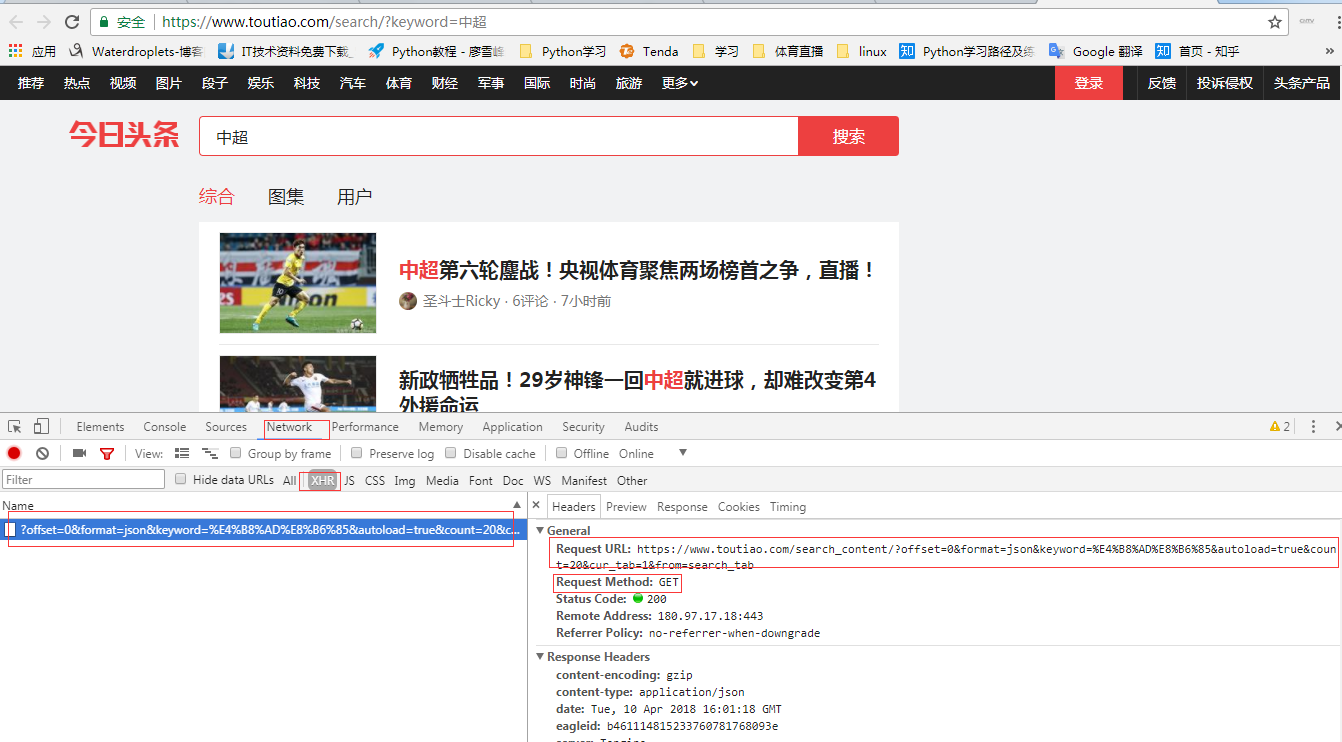1342x742 pixels.
Task: Select the All request type filter
Action: point(289,480)
